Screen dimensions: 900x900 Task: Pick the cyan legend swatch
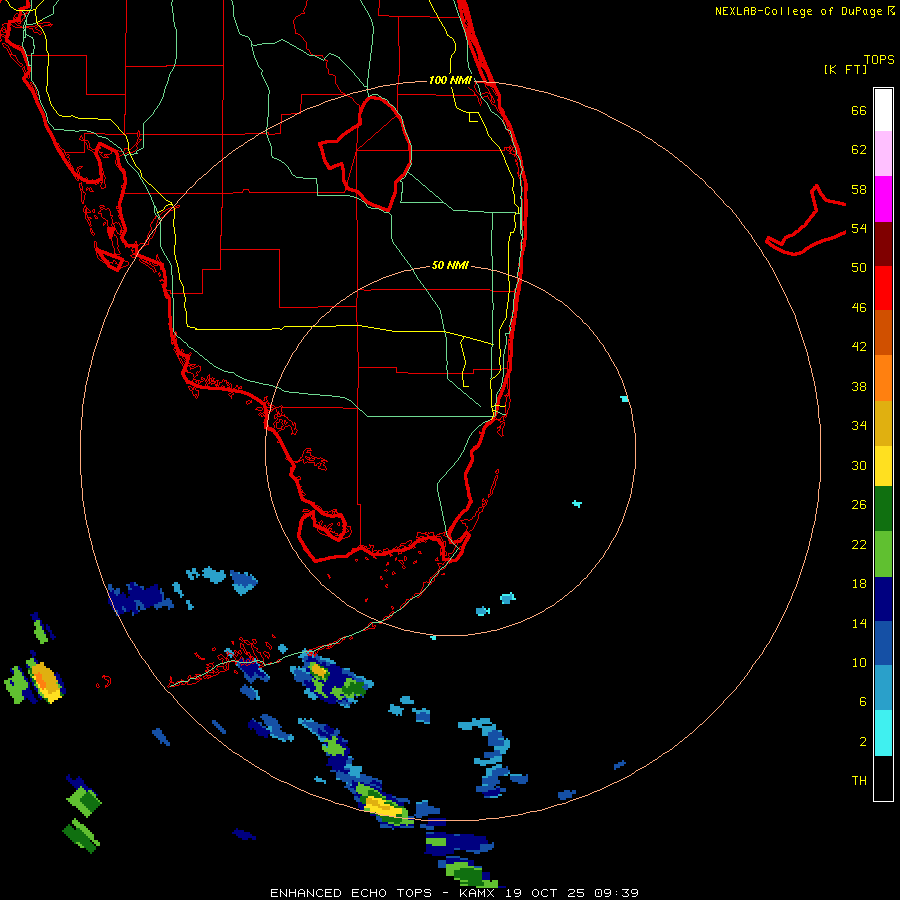(x=883, y=733)
